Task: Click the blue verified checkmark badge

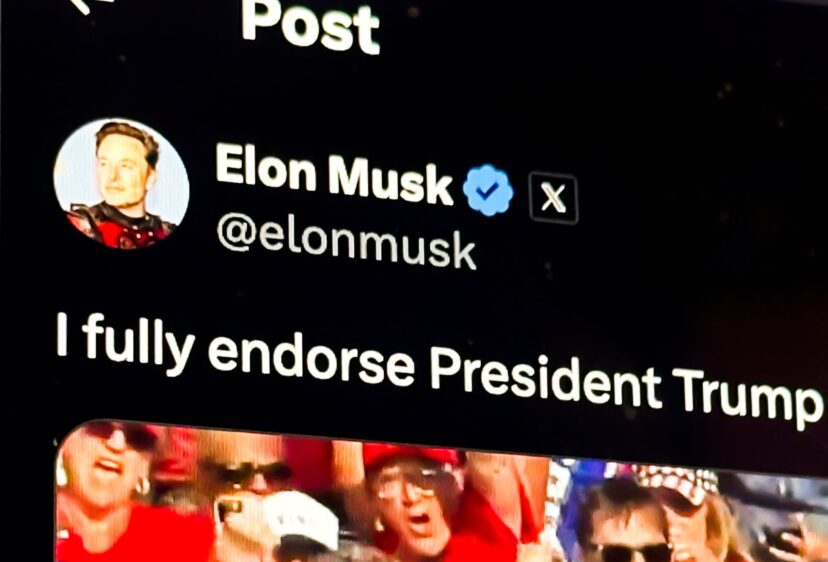Action: (x=487, y=190)
